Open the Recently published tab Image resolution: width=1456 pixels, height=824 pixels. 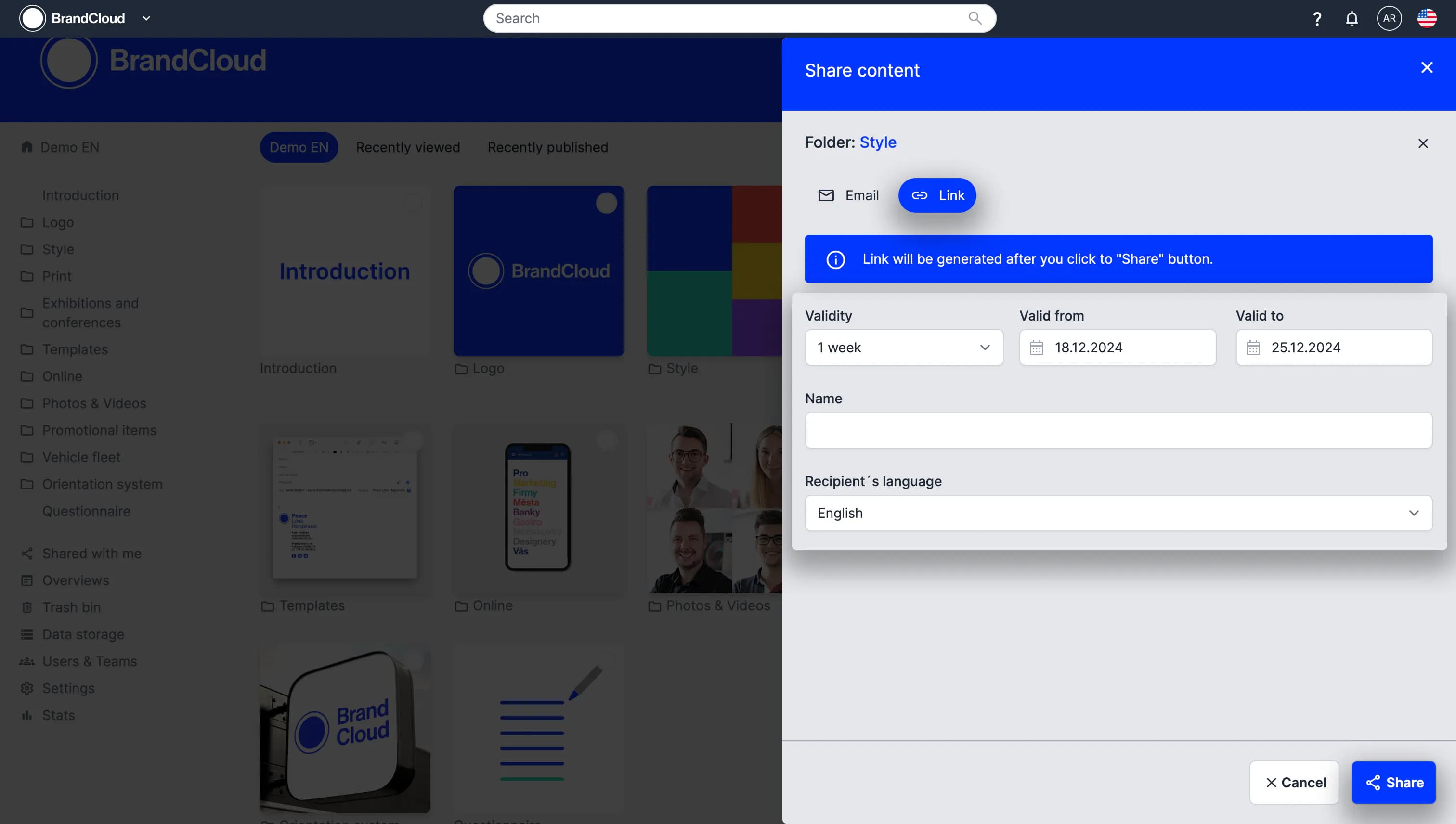547,148
